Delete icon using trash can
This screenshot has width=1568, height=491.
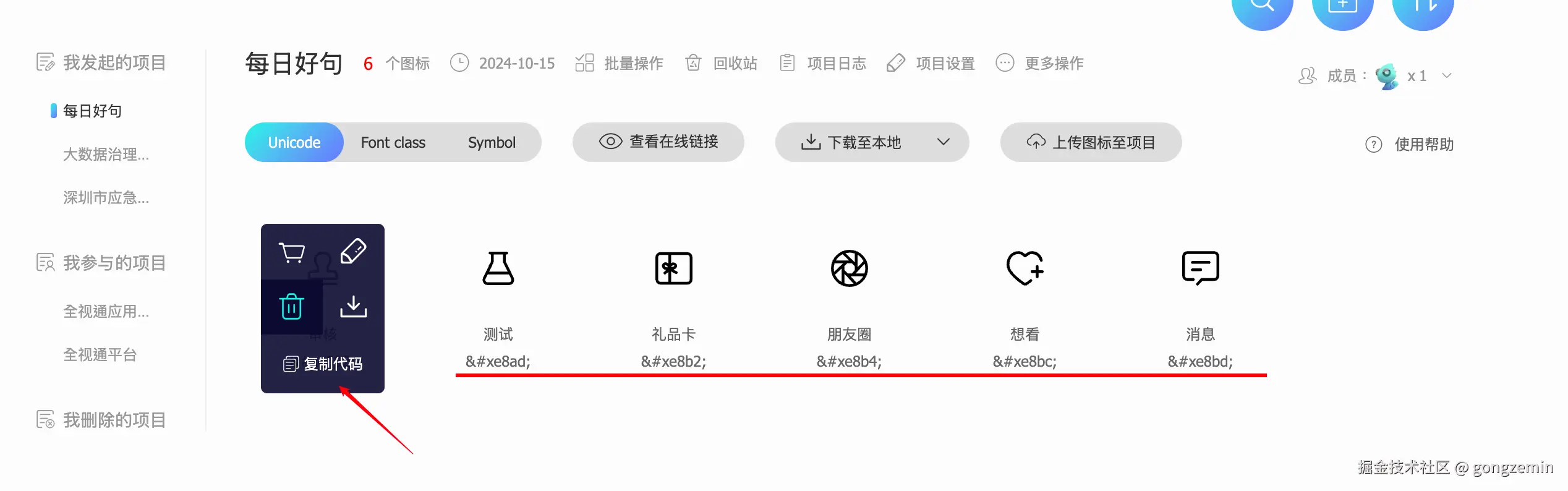292,307
